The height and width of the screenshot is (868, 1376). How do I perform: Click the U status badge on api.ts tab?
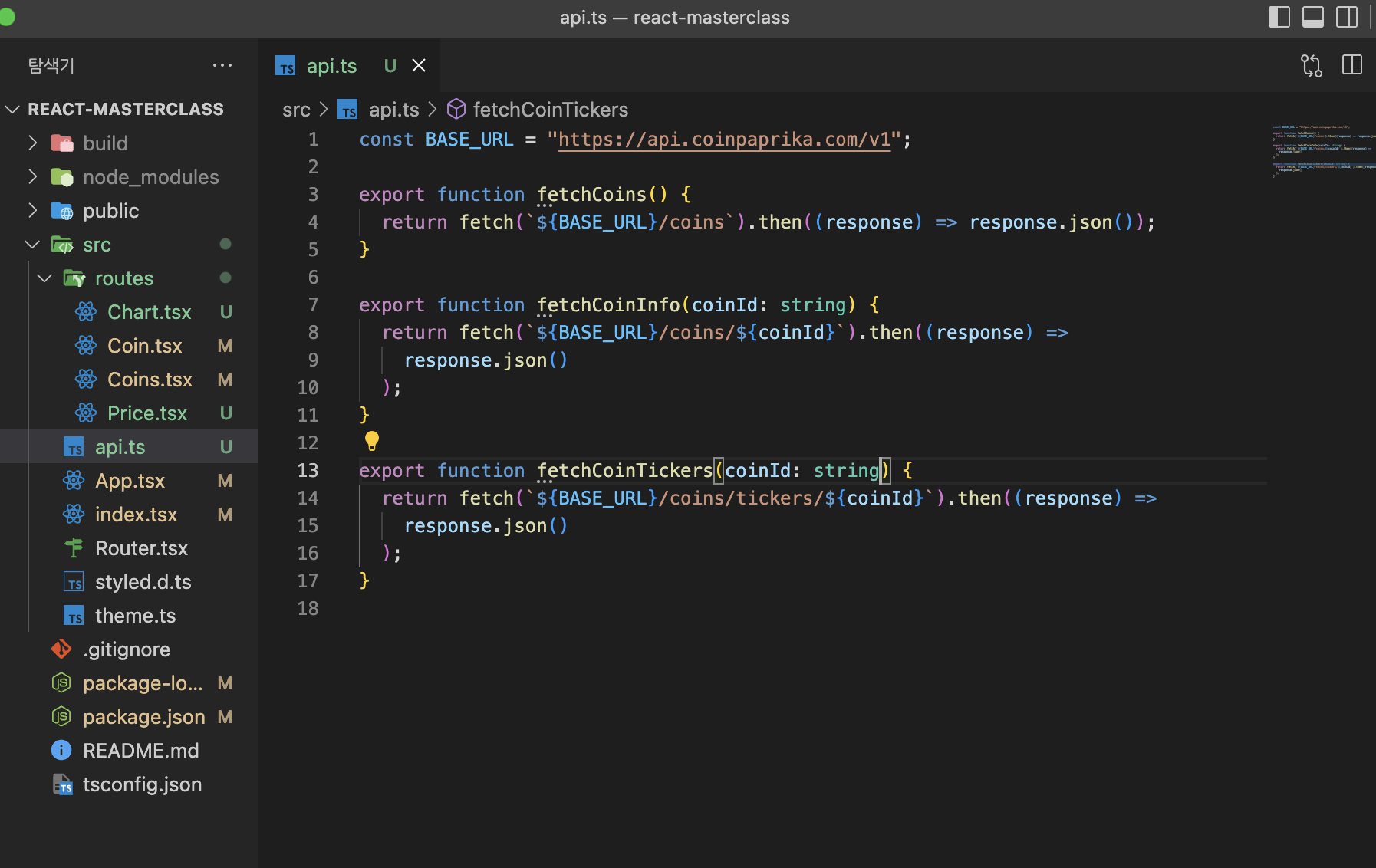(x=390, y=66)
